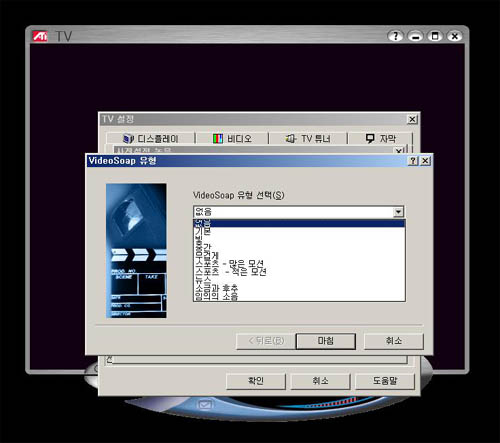Image resolution: width=500 pixels, height=443 pixels.
Task: Click the question mark in VideoSoap dialog
Action: click(413, 161)
